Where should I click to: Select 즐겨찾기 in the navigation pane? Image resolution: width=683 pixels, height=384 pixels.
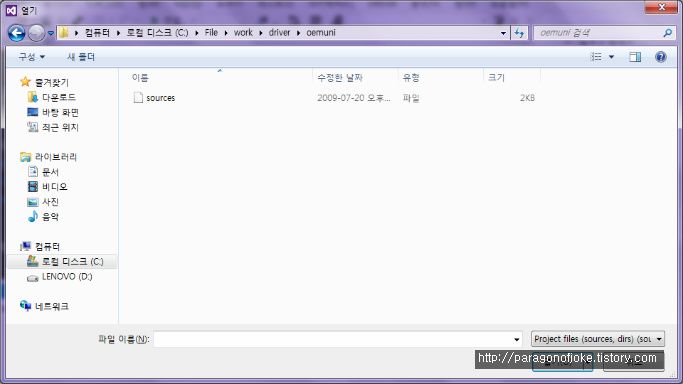pos(52,82)
